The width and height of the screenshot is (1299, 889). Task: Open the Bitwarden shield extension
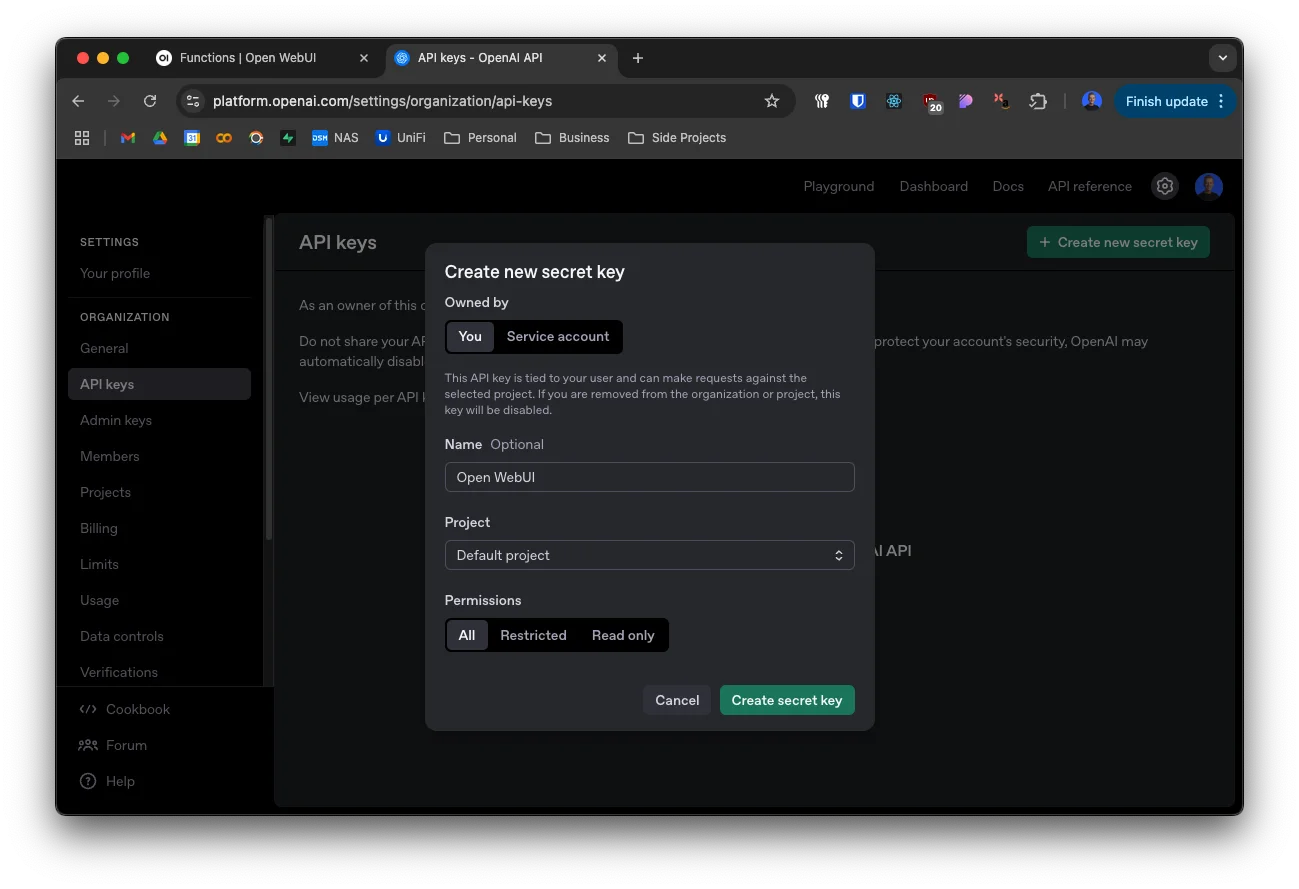pyautogui.click(x=857, y=101)
